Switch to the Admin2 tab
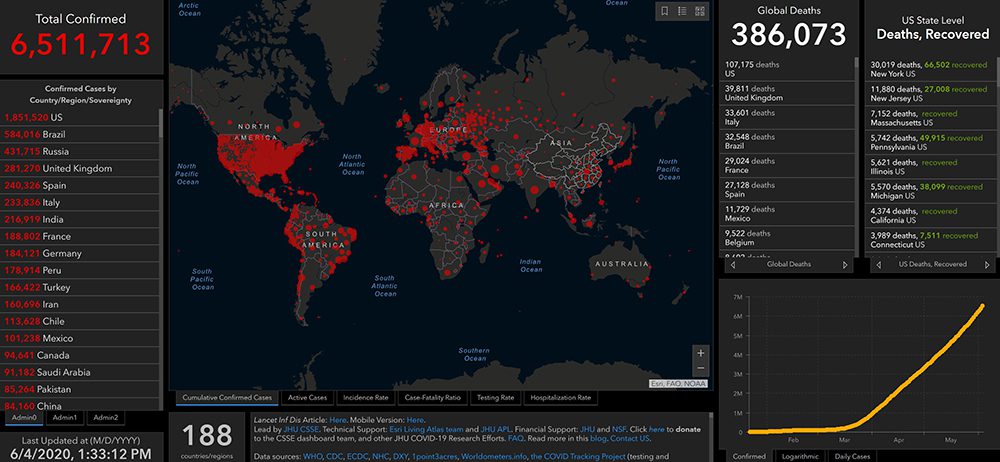1000x462 pixels. pyautogui.click(x=105, y=417)
